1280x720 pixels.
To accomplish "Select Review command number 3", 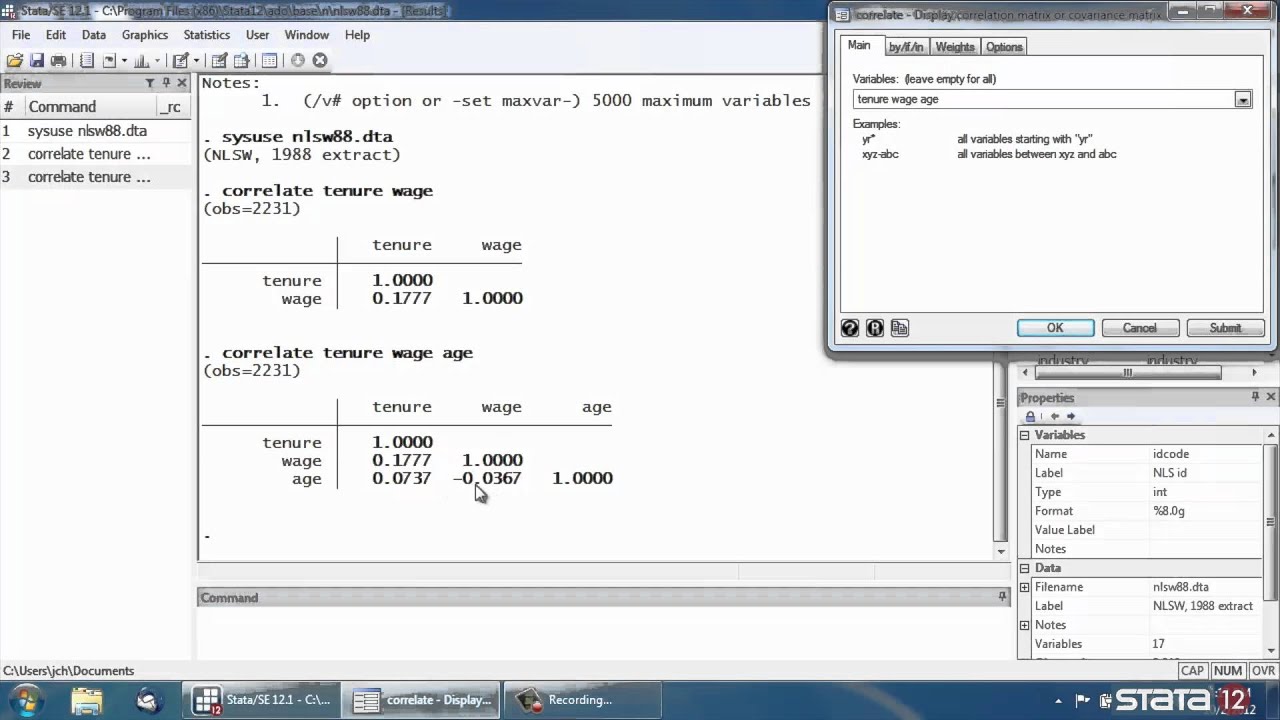I will pos(95,177).
